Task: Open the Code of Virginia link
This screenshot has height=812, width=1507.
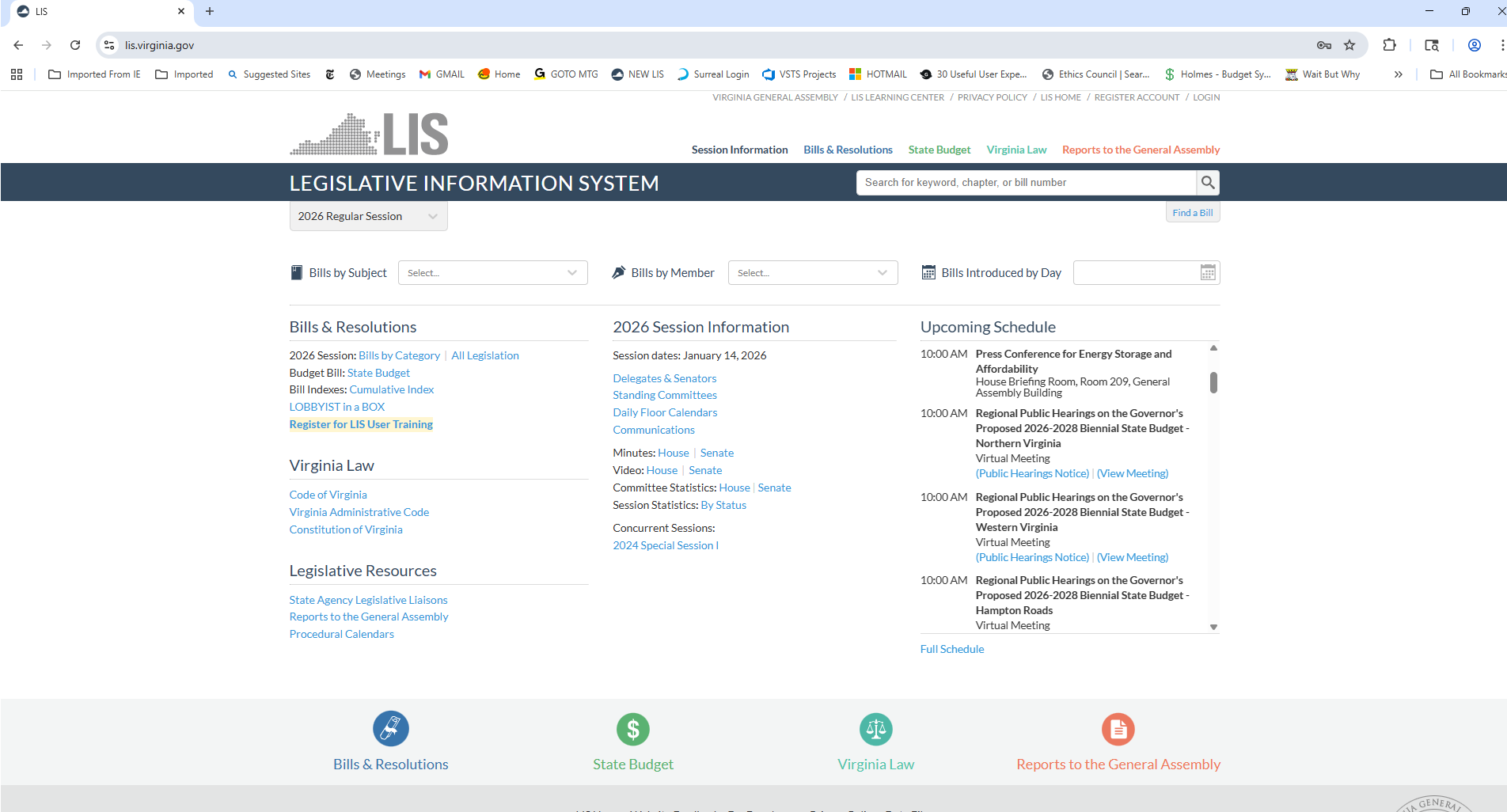Action: click(x=328, y=494)
